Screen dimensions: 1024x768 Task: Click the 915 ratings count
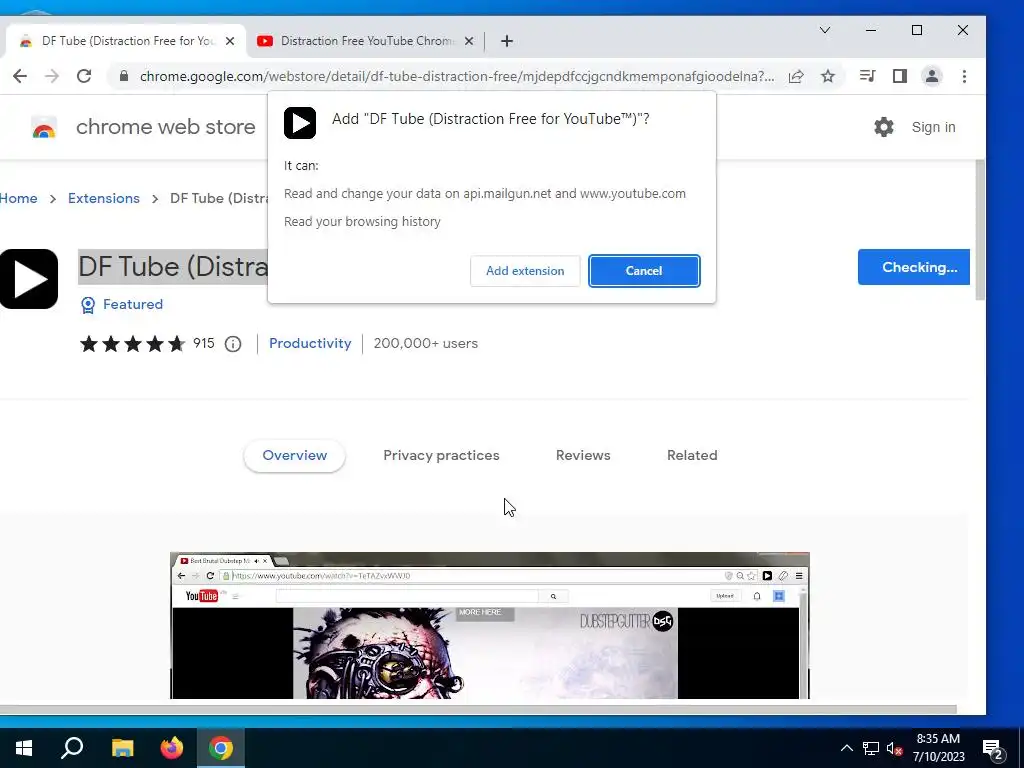tap(204, 344)
